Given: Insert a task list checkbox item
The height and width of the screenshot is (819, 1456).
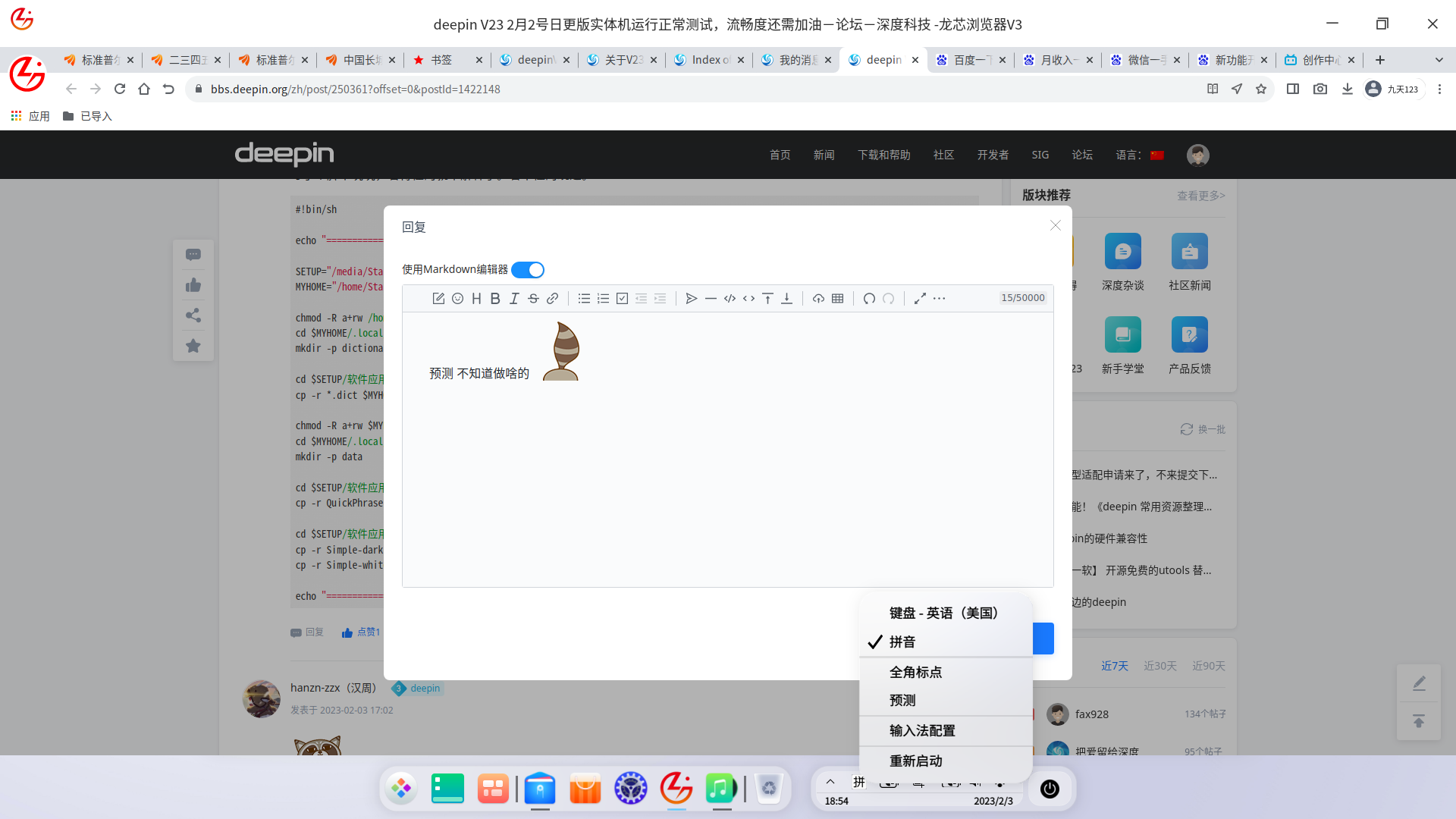Looking at the screenshot, I should [622, 299].
